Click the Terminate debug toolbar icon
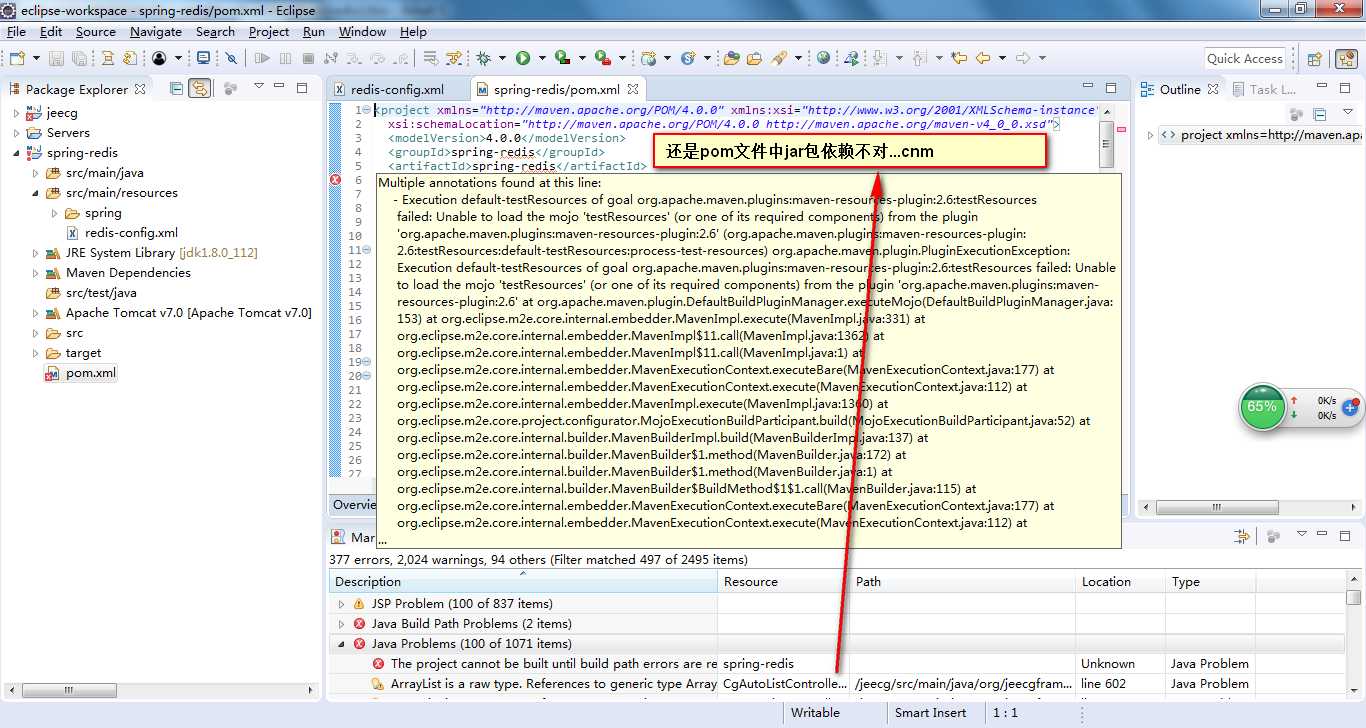The width and height of the screenshot is (1366, 728). [x=309, y=58]
